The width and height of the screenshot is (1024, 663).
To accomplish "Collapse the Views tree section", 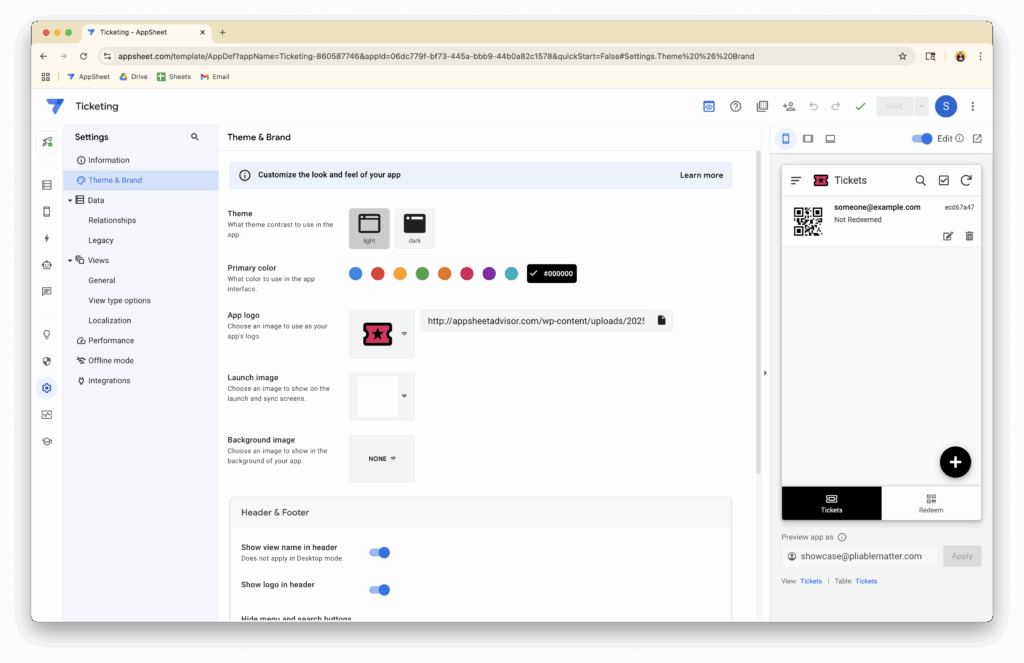I will coord(70,261).
